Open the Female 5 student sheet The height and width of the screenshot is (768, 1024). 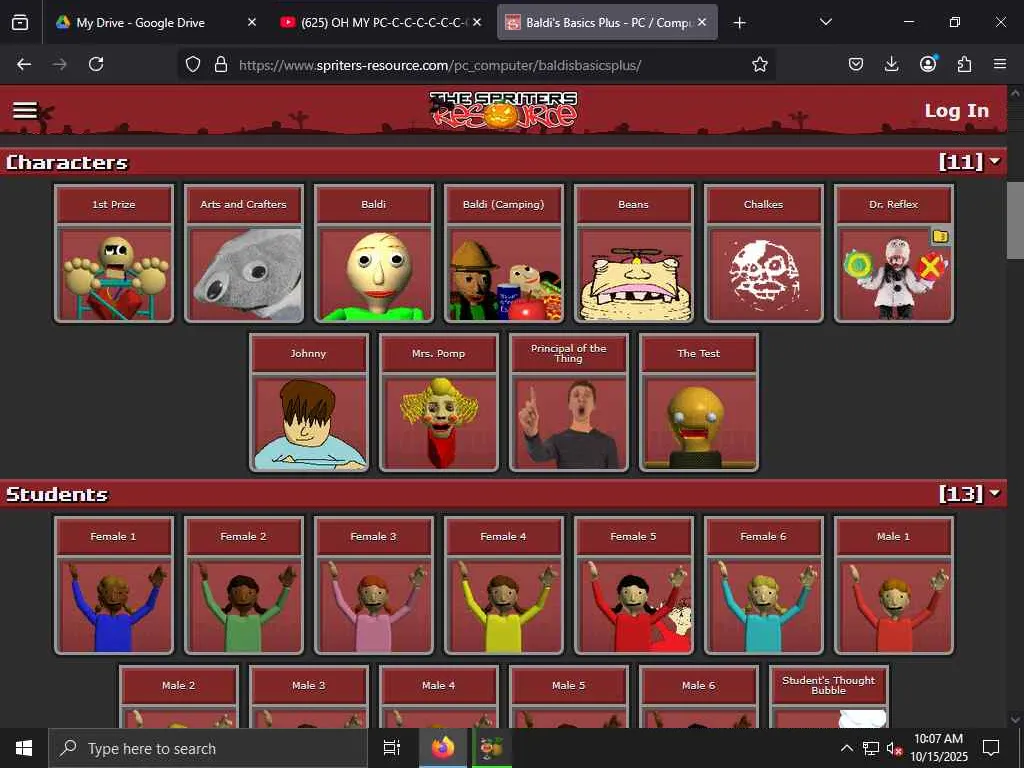tap(633, 585)
